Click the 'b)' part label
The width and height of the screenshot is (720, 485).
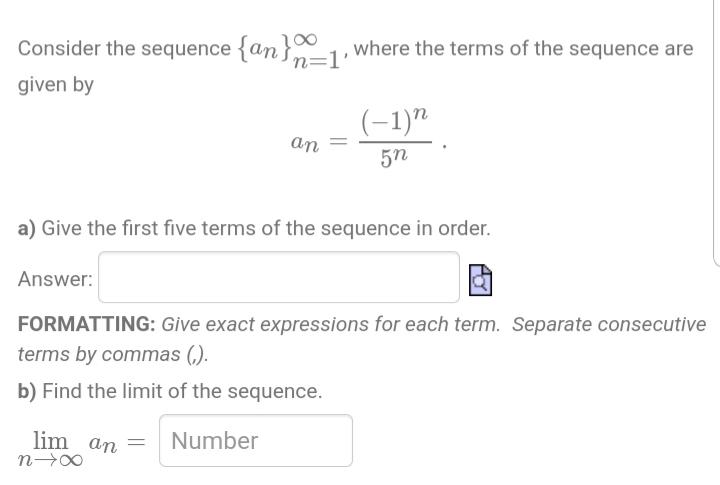pyautogui.click(x=27, y=391)
